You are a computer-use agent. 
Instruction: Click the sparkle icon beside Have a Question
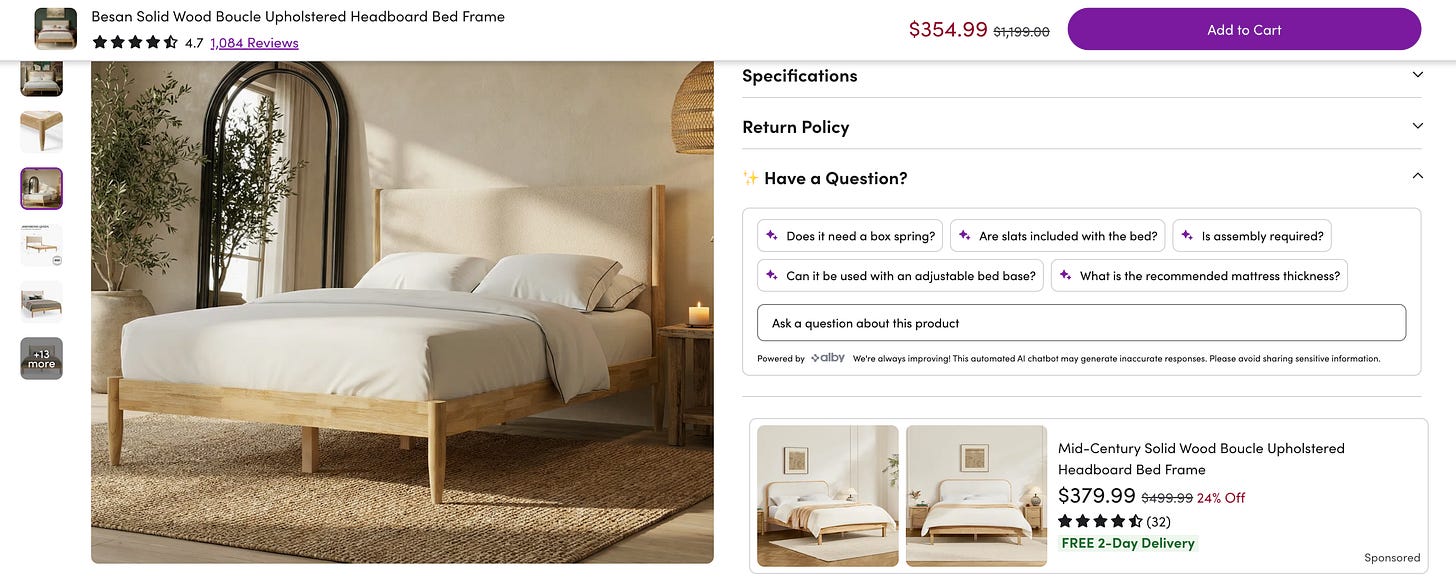750,178
